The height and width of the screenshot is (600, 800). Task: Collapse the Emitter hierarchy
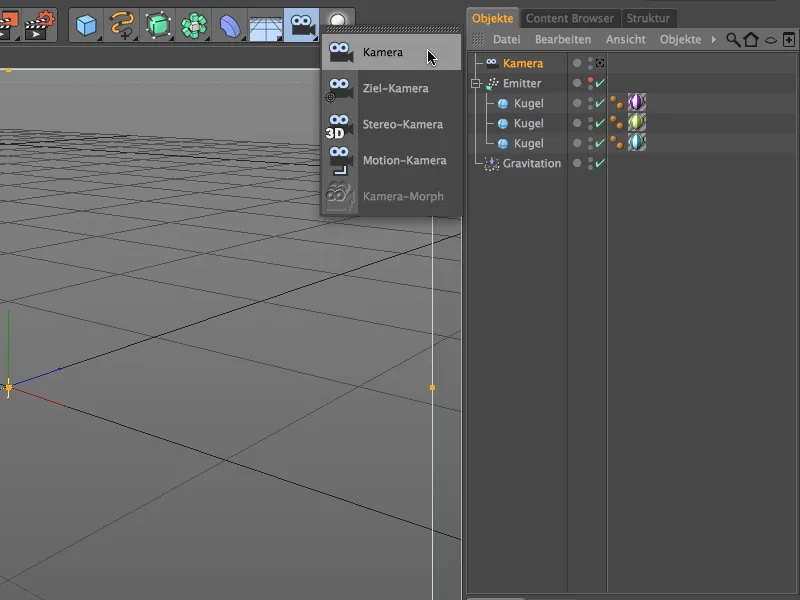point(478,83)
